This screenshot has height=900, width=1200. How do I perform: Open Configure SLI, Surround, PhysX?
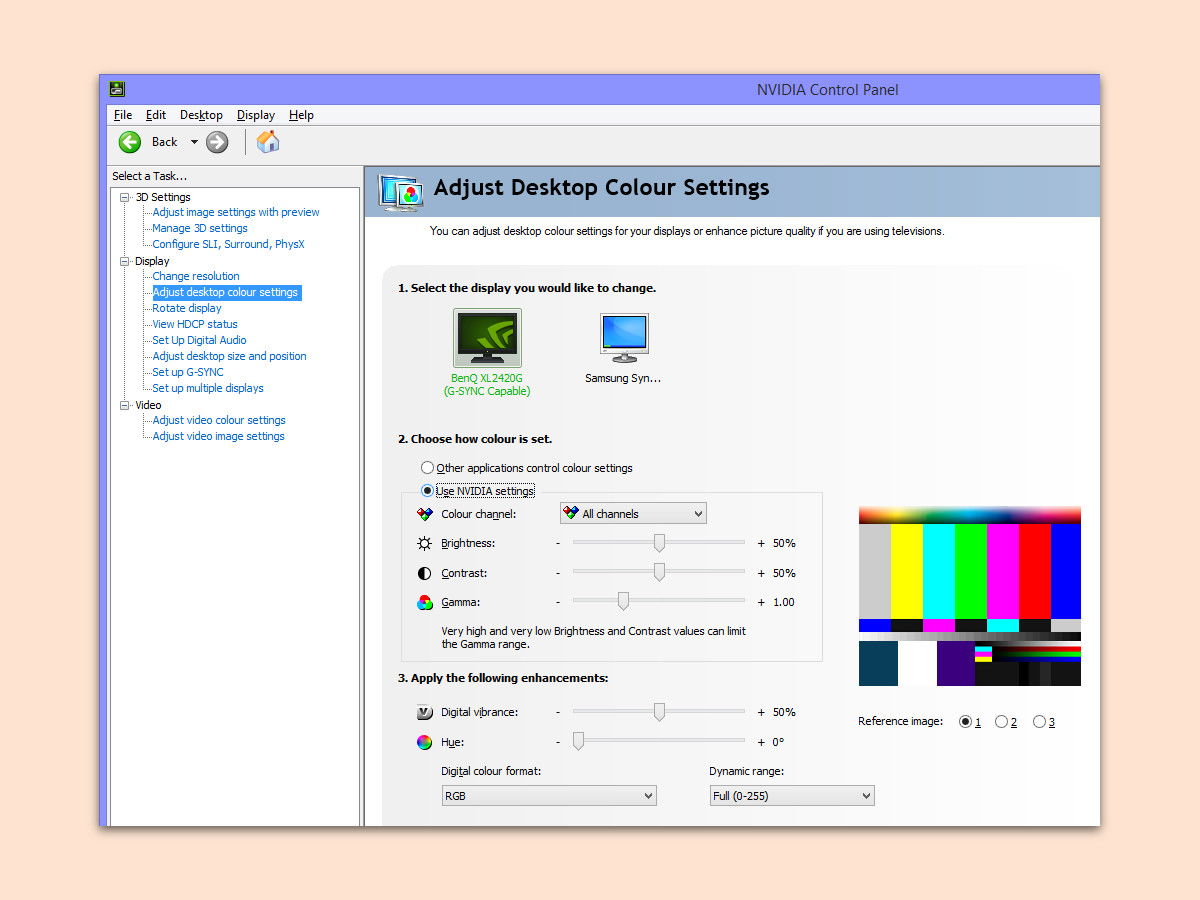[x=228, y=244]
